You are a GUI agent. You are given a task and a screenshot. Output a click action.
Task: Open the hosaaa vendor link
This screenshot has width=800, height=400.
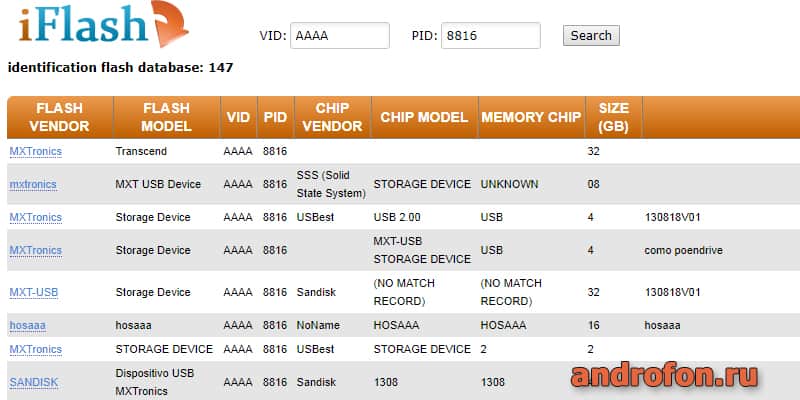pyautogui.click(x=28, y=326)
